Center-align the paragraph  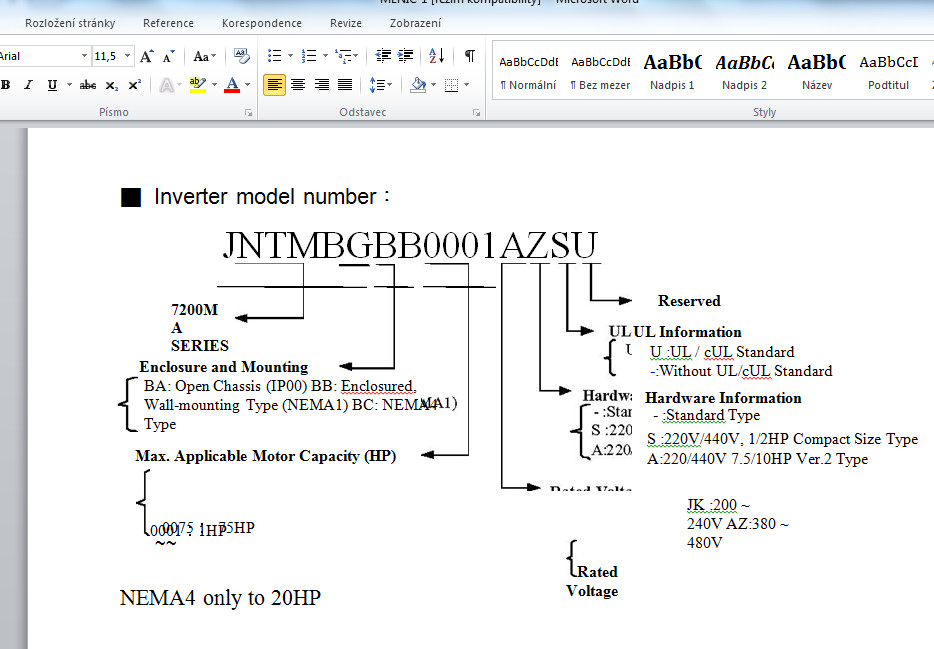(x=298, y=85)
